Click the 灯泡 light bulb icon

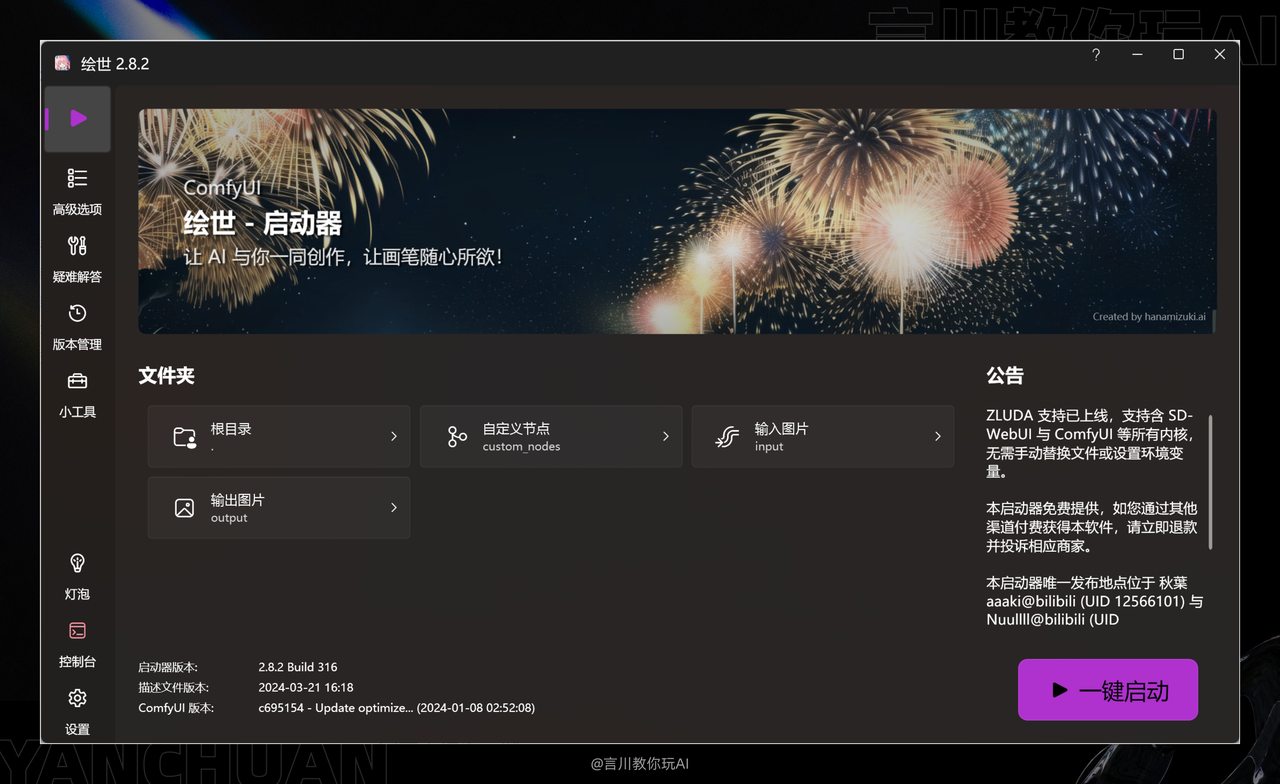(77, 563)
